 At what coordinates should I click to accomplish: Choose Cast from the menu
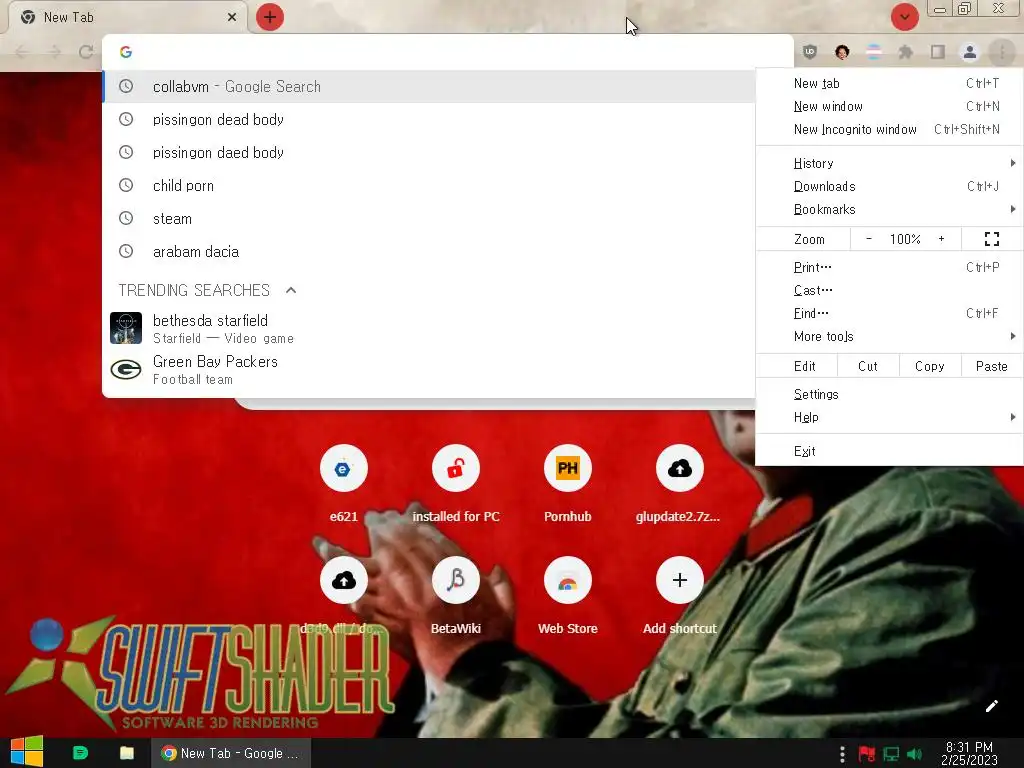(x=889, y=290)
